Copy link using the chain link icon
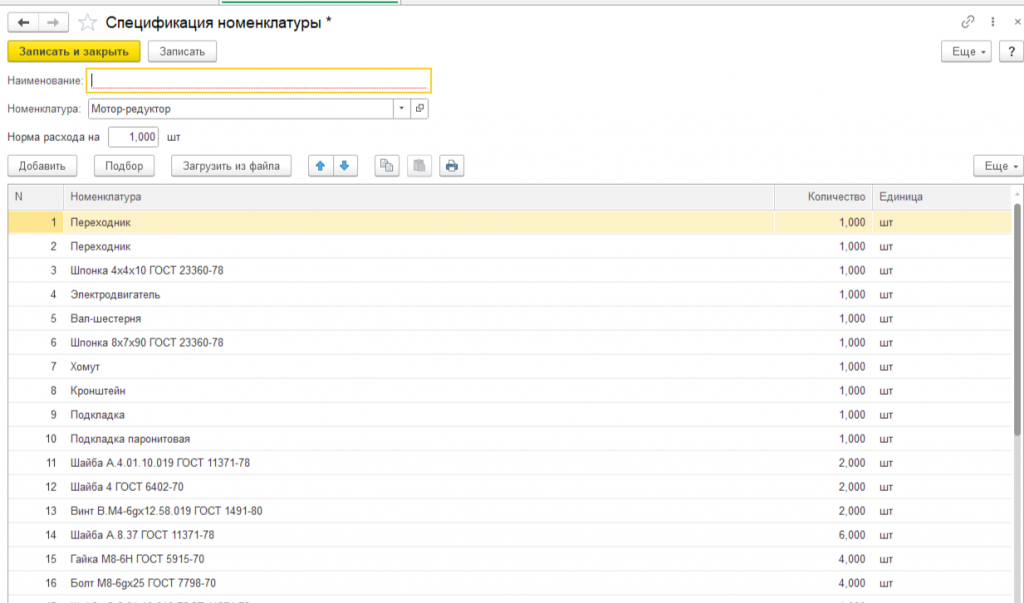Viewport: 1024px width, 603px height. pos(968,22)
